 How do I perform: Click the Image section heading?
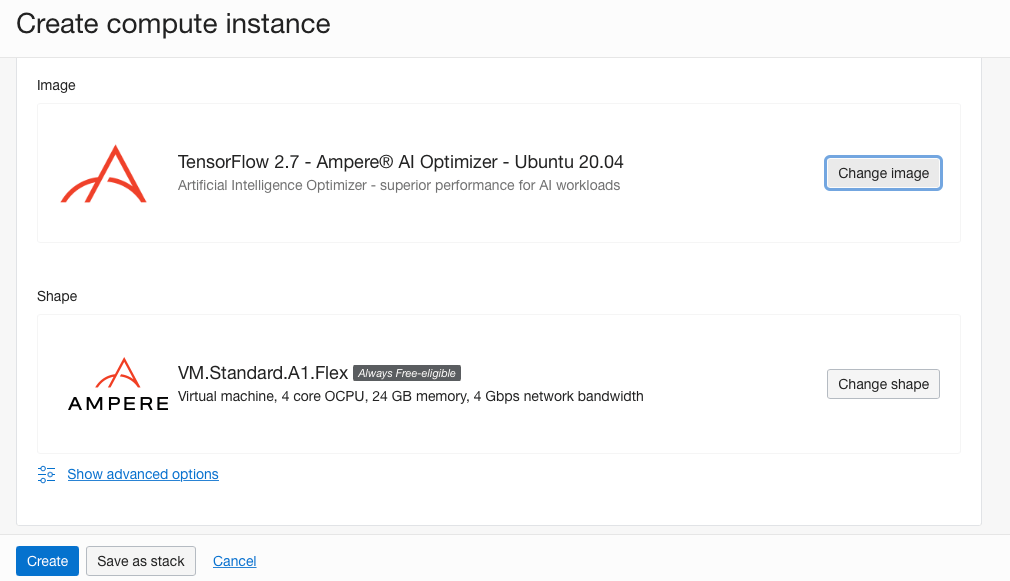(x=56, y=85)
